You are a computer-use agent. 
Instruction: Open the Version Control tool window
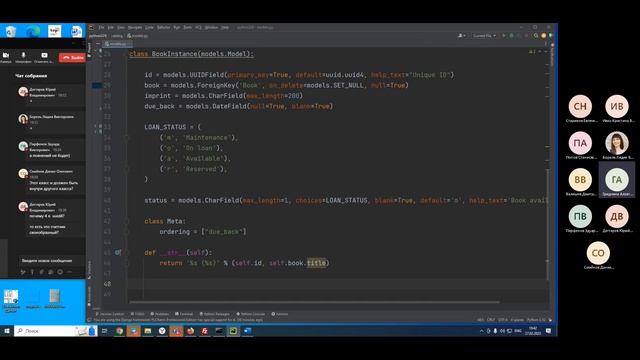coord(110,314)
